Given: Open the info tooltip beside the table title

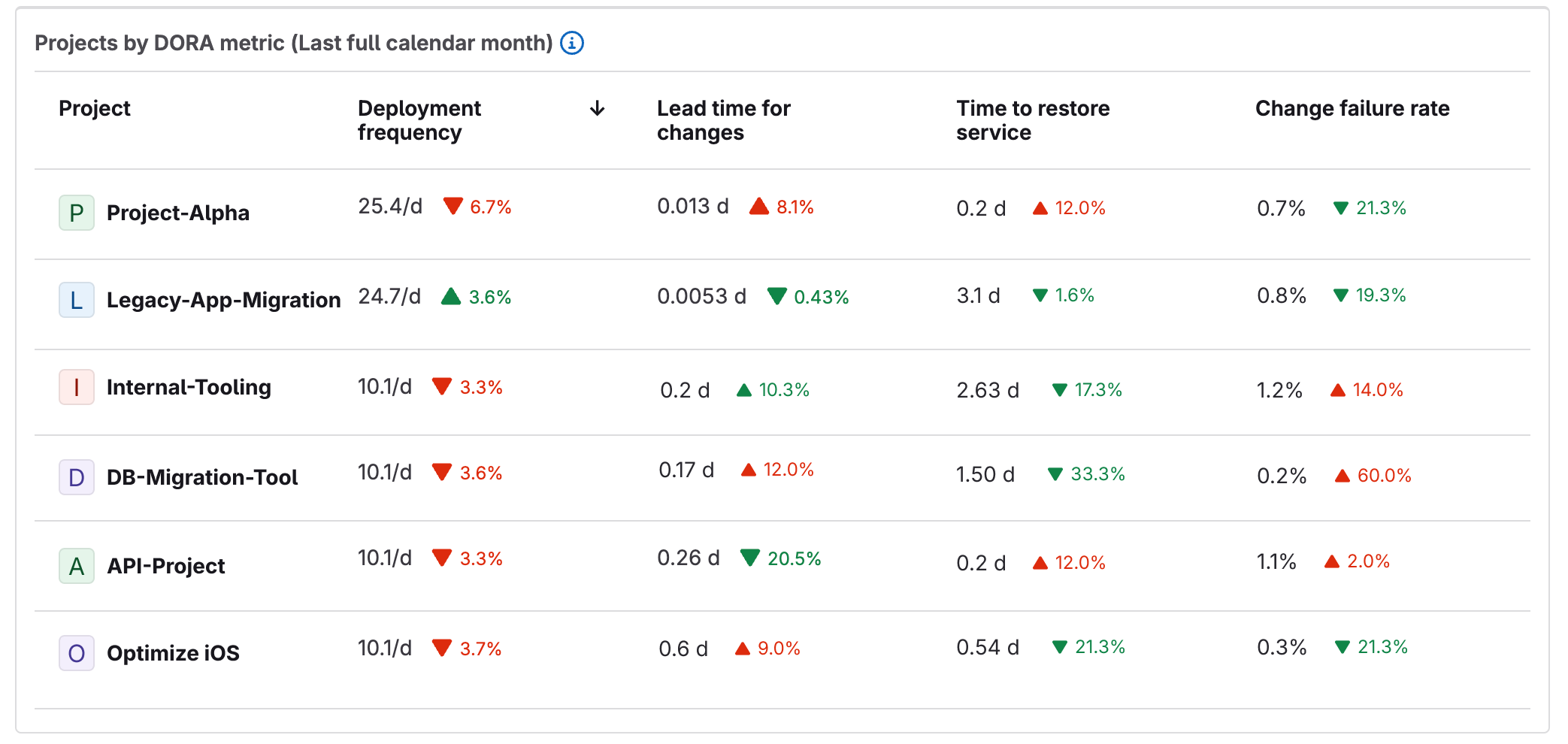Looking at the screenshot, I should click(x=572, y=44).
